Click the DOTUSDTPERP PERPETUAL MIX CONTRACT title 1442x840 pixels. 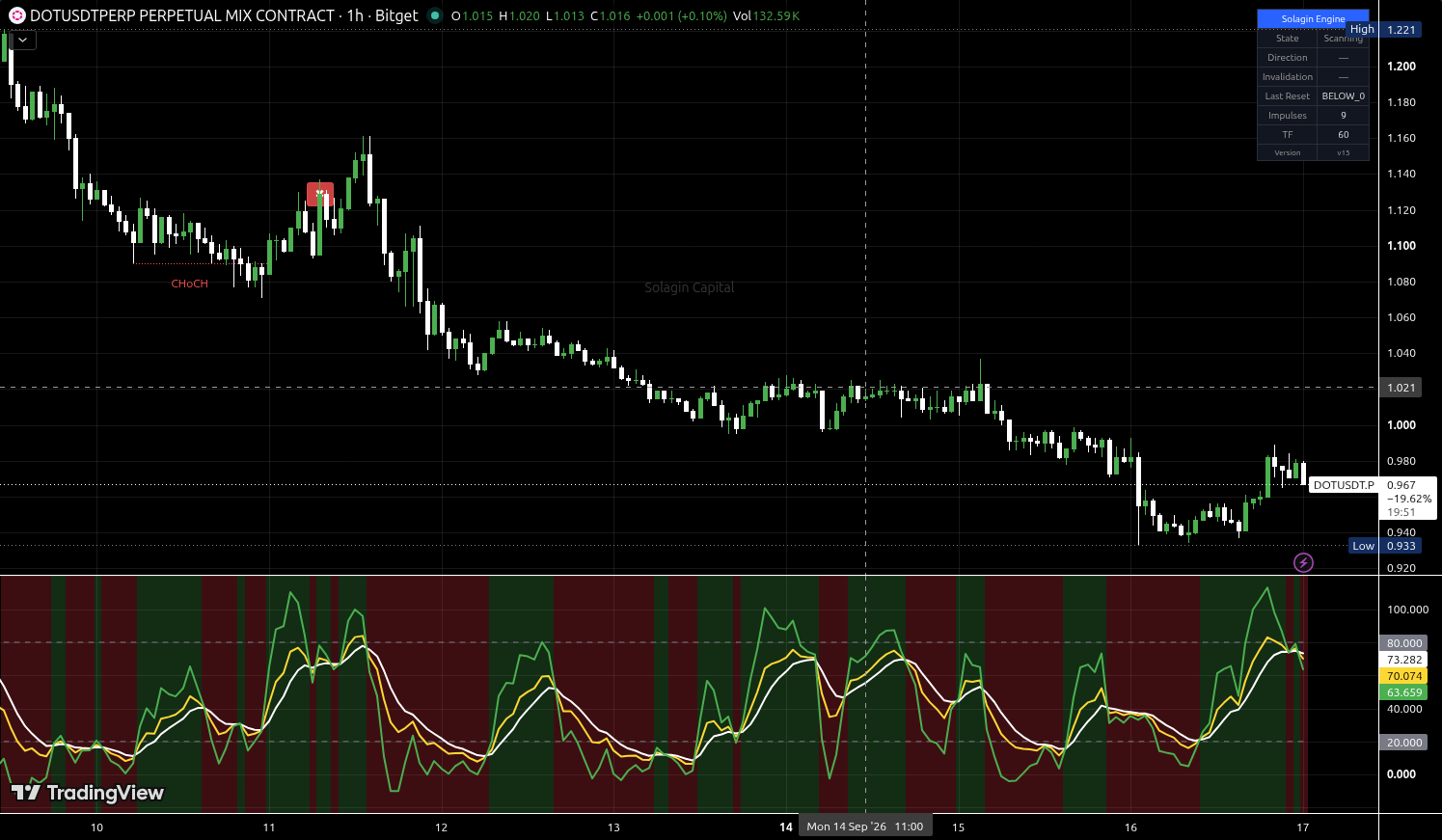point(182,15)
